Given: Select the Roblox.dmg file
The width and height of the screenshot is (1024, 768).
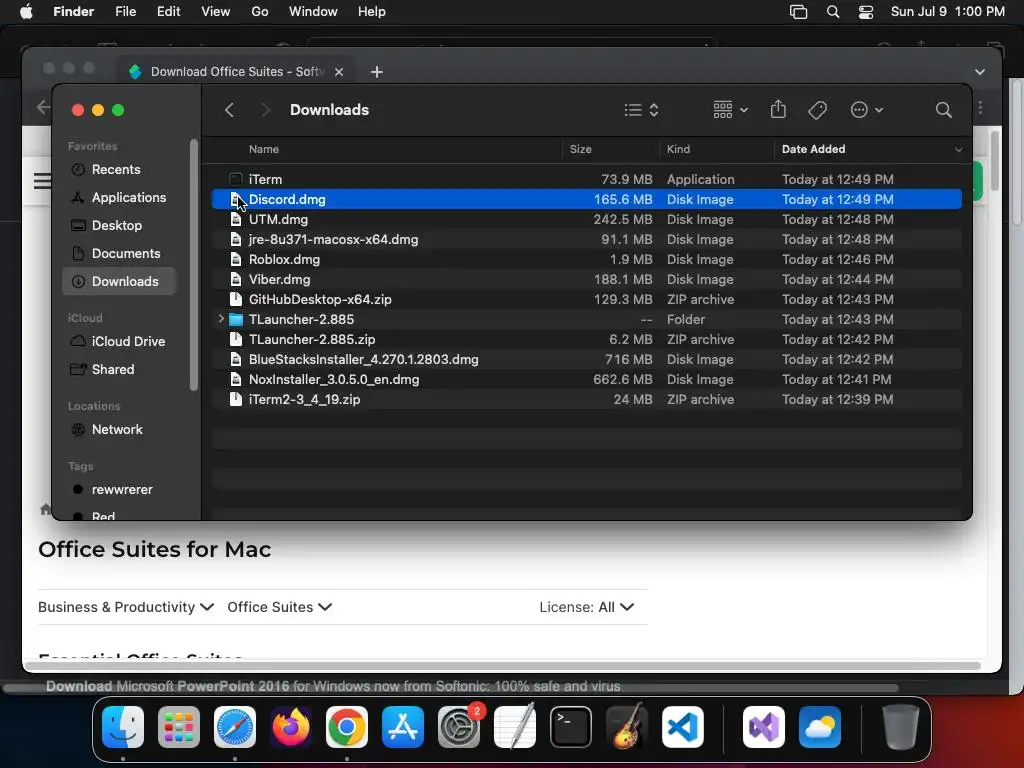Looking at the screenshot, I should pos(586,259).
